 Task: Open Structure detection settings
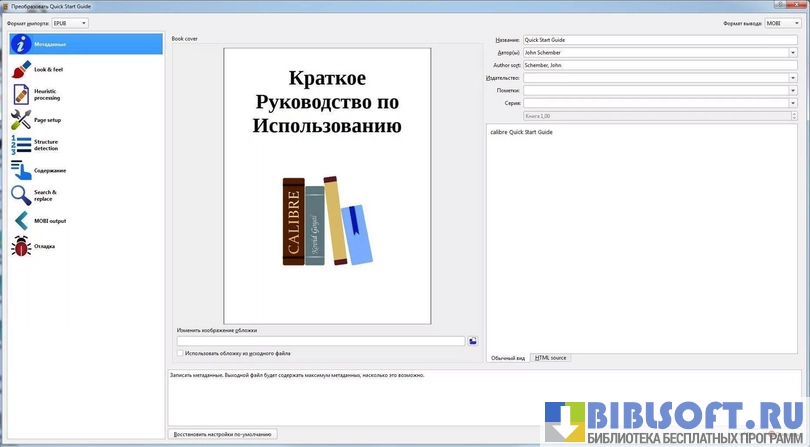(x=85, y=145)
